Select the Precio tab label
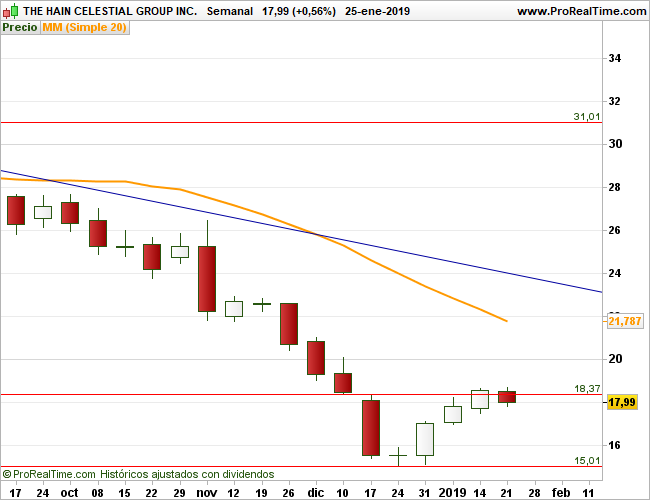Screen dimensions: 650x500 tap(20, 27)
